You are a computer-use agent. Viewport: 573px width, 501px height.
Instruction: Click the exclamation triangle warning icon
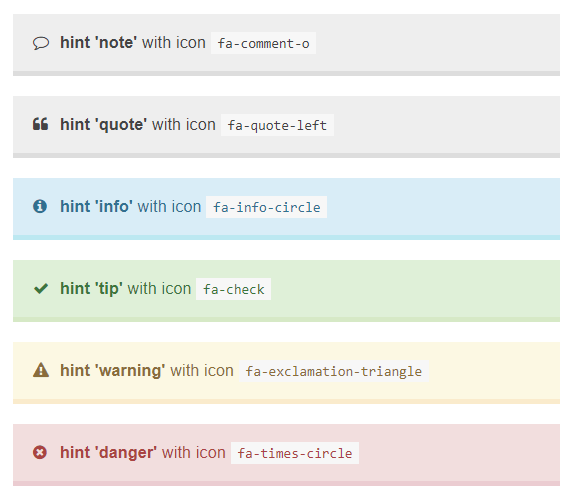(x=41, y=370)
